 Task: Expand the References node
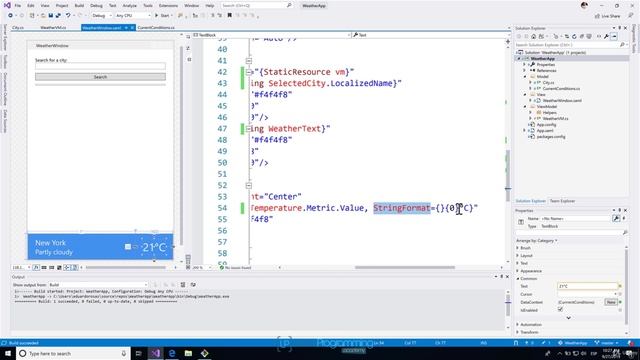click(x=525, y=71)
